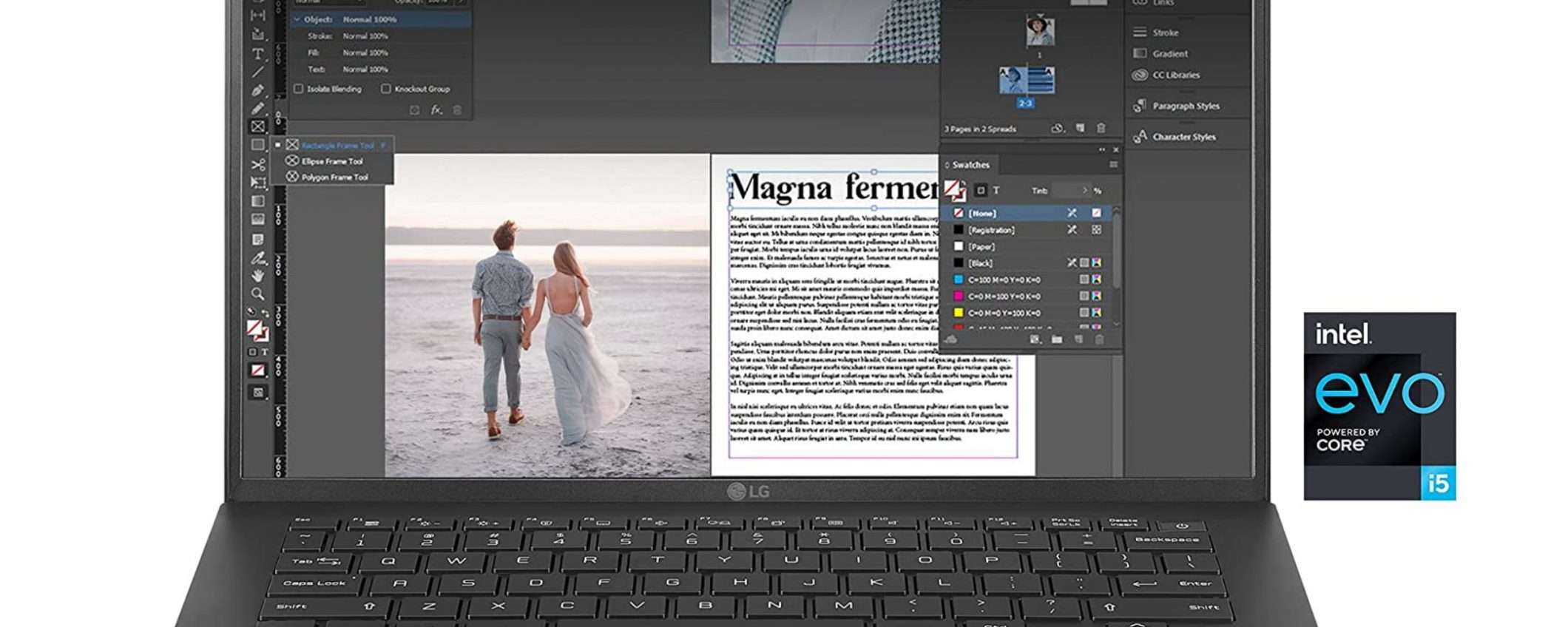Activate the Zoom magnifier tool
Image resolution: width=1568 pixels, height=627 pixels.
point(257,294)
